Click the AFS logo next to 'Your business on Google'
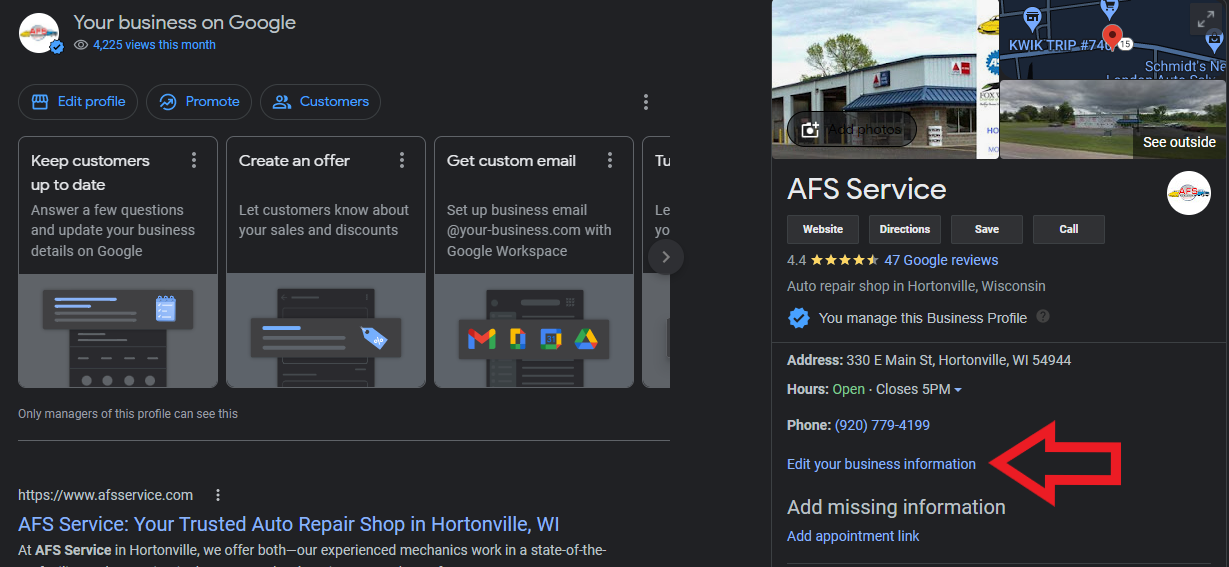 [x=40, y=33]
